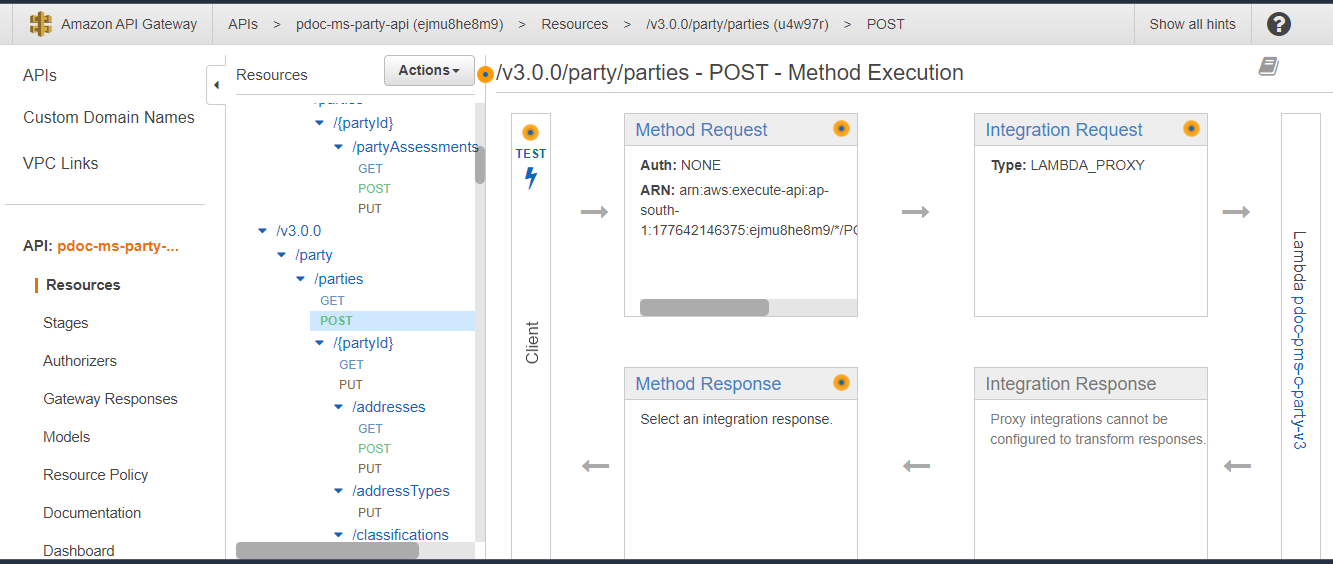
Task: Click Show all hints button
Action: pyautogui.click(x=1192, y=24)
